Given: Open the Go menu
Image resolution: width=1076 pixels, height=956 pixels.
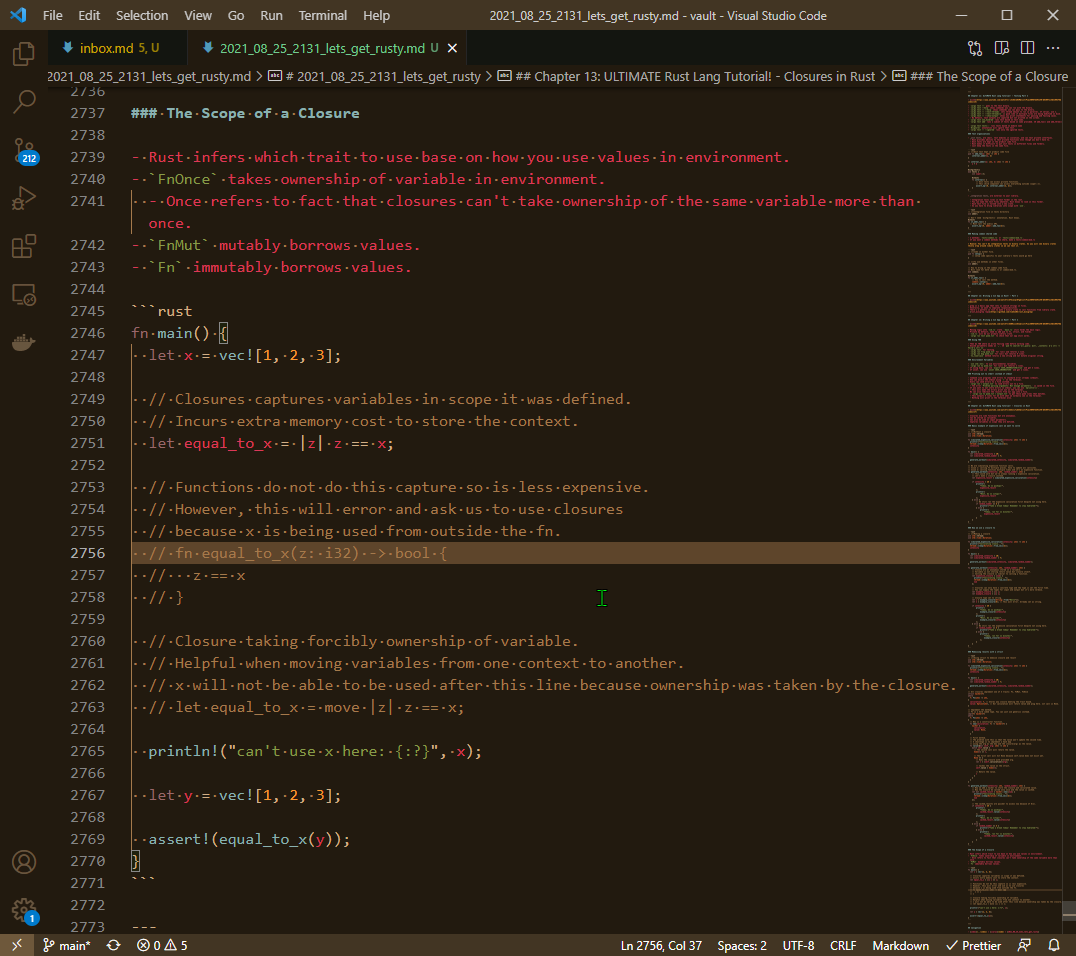Looking at the screenshot, I should [236, 15].
